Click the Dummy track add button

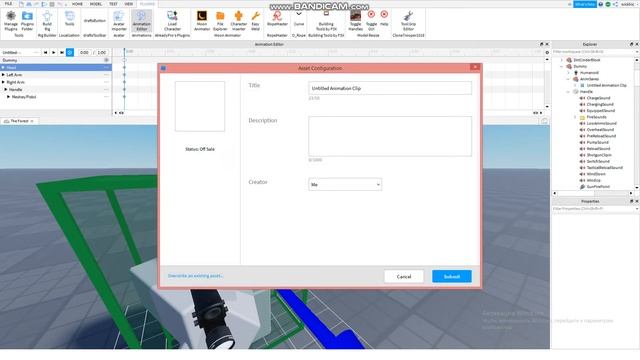(x=106, y=60)
